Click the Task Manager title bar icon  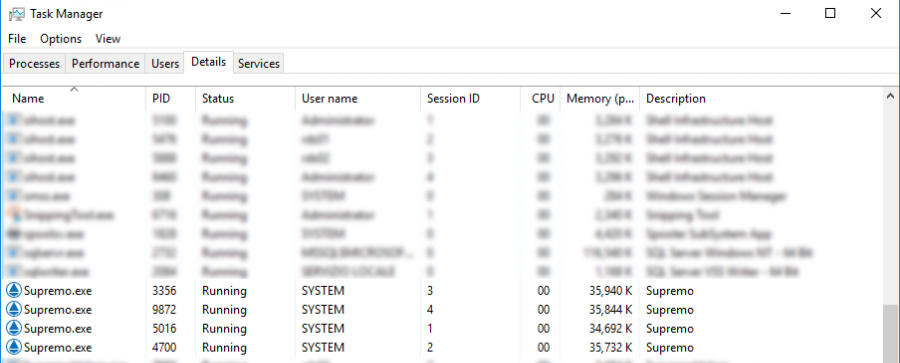17,14
